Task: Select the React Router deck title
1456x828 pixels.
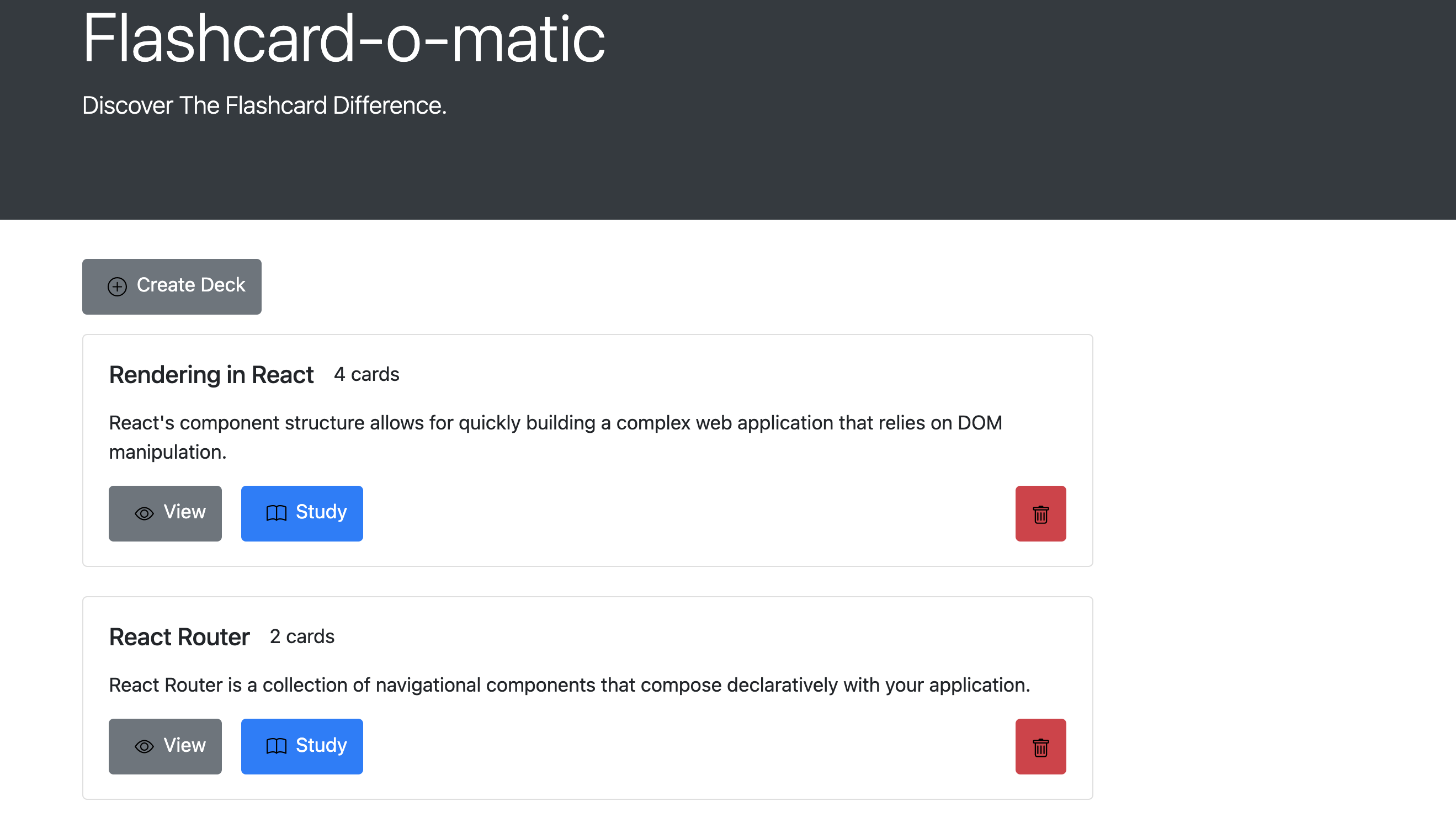Action: (x=179, y=637)
